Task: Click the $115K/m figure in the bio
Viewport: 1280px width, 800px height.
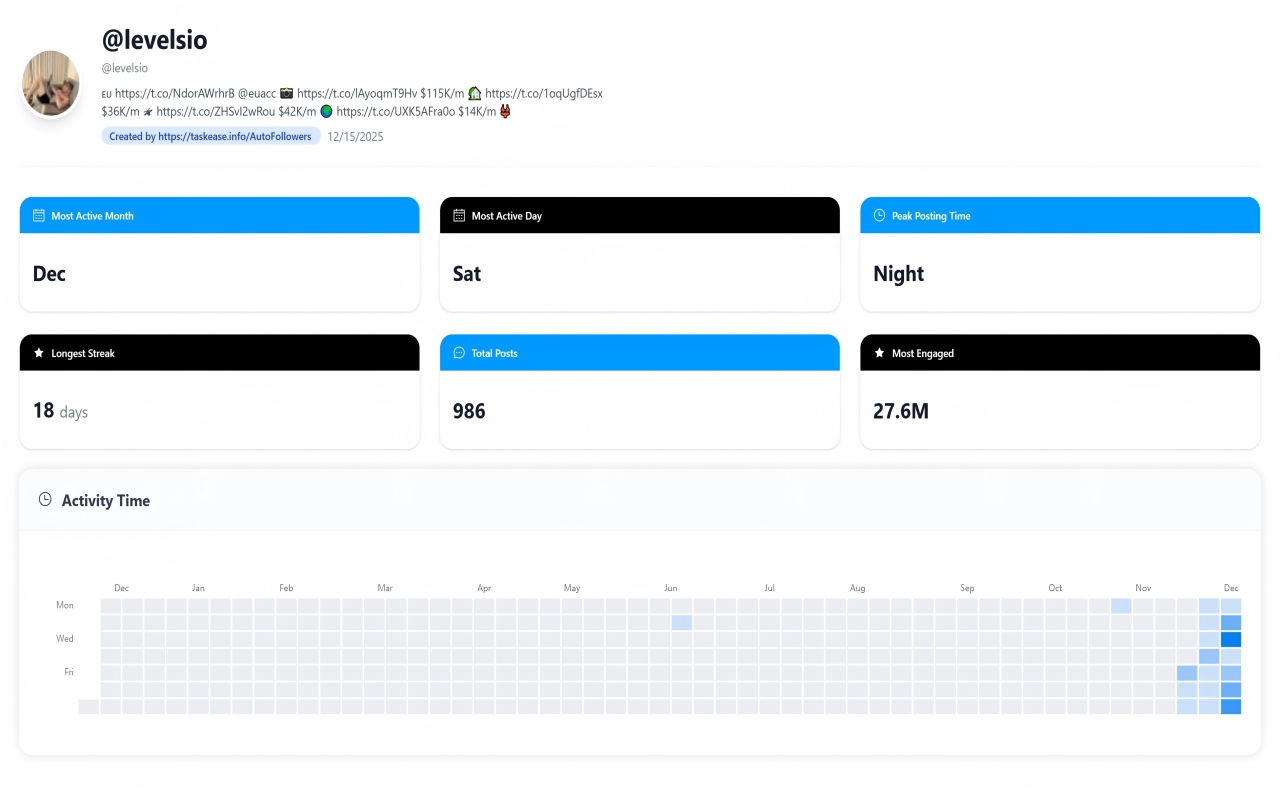Action: tap(442, 93)
